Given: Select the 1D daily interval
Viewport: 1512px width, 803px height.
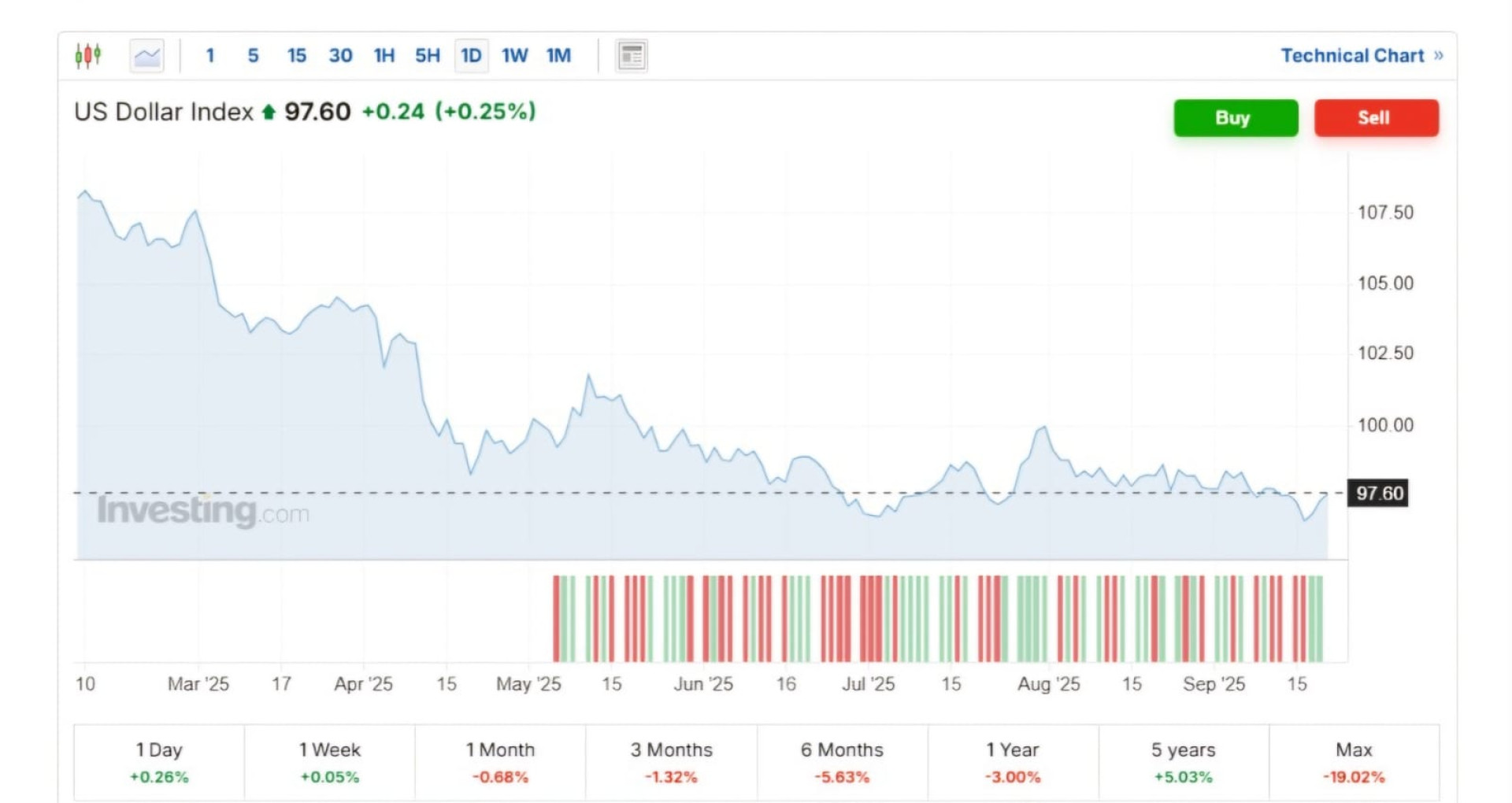Looking at the screenshot, I should [471, 56].
